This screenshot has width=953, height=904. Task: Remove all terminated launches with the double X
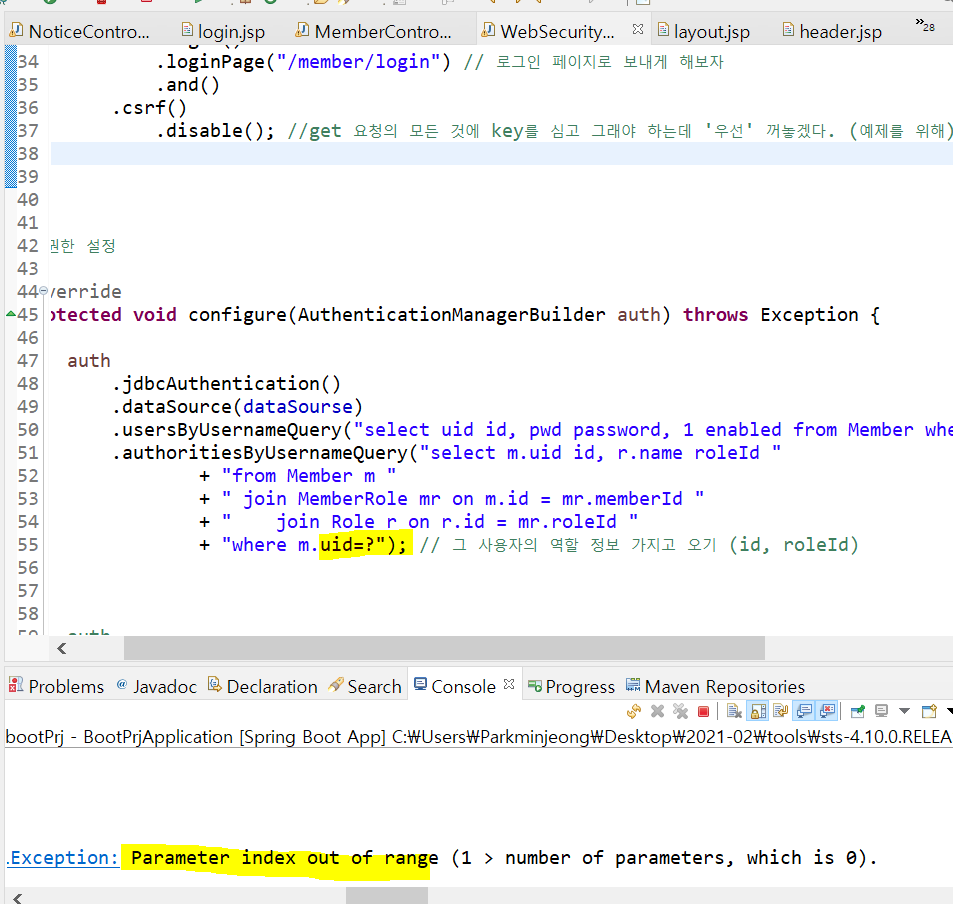(x=680, y=711)
